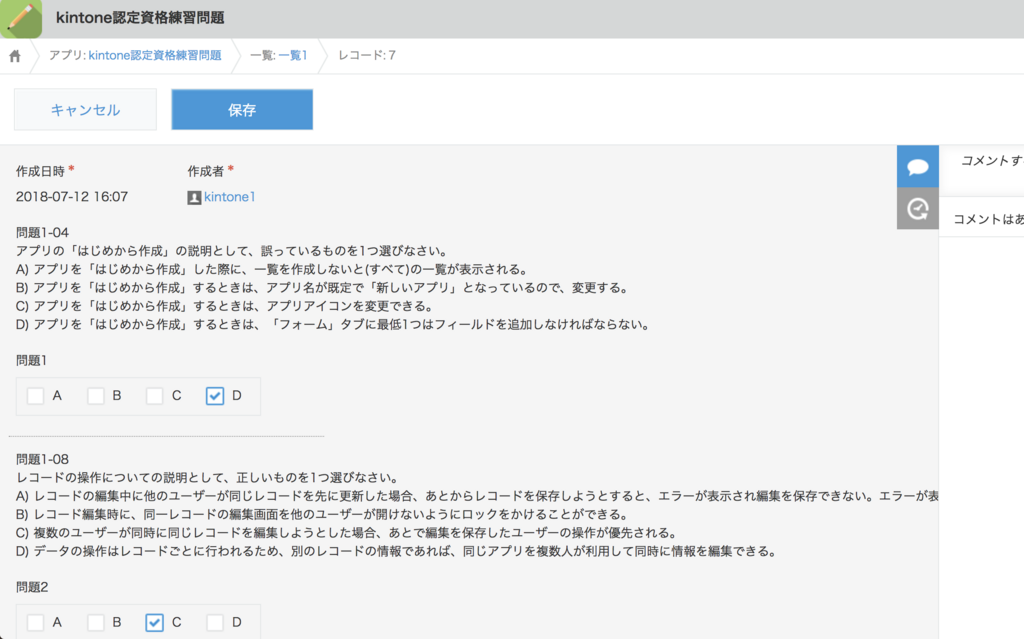Uncheck option C under 問題2

(x=155, y=623)
